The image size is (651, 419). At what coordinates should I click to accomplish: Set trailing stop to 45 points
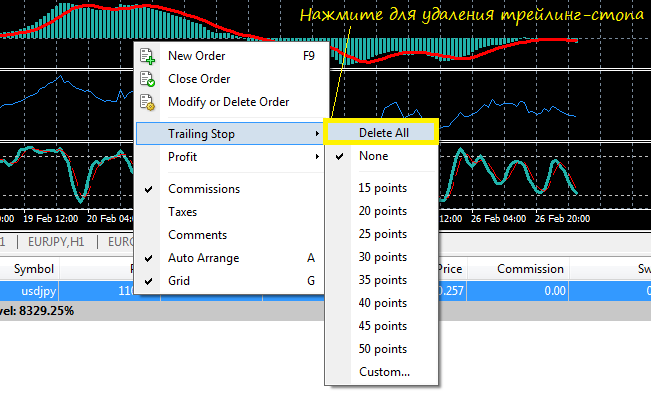point(381,326)
